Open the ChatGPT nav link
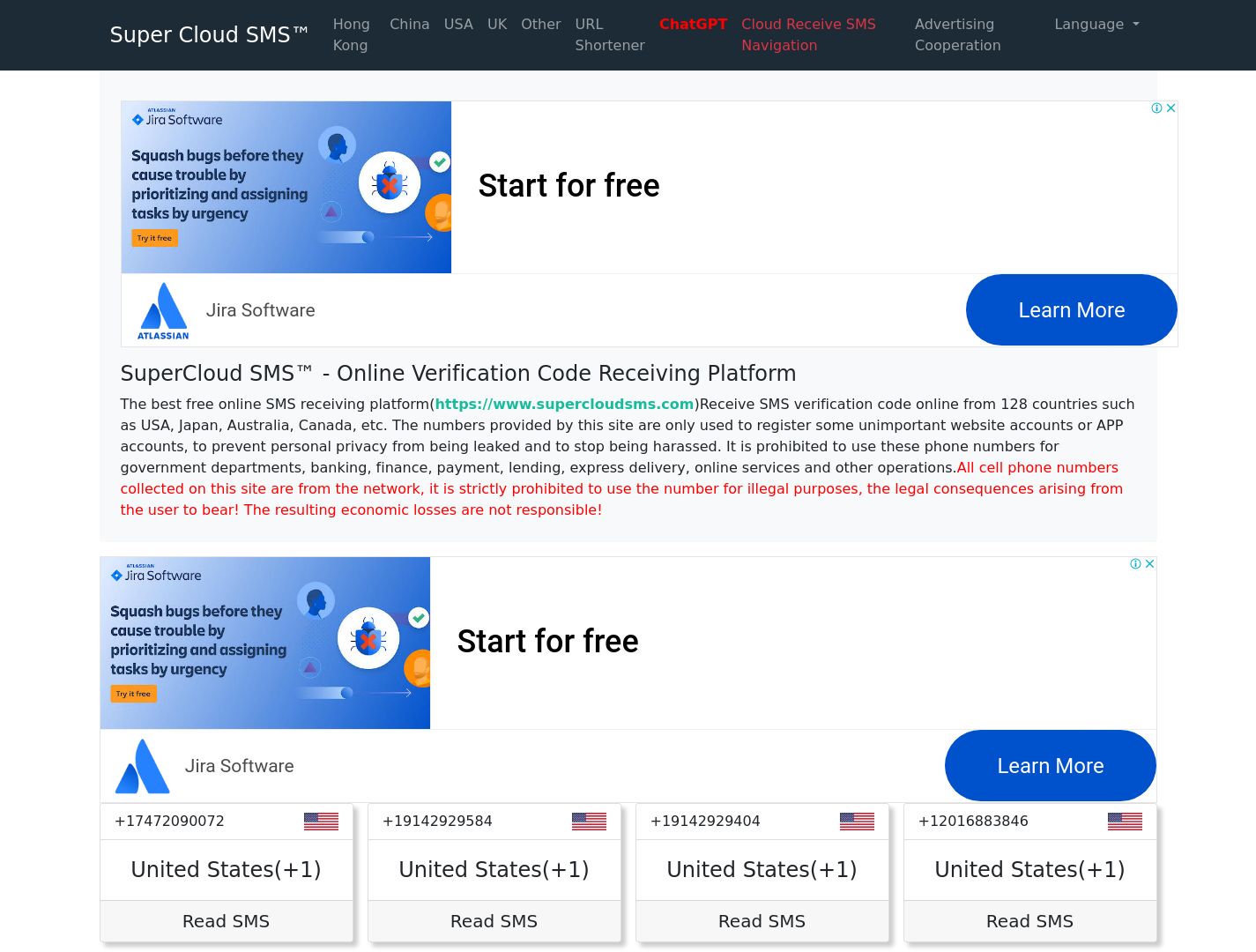 pos(693,25)
